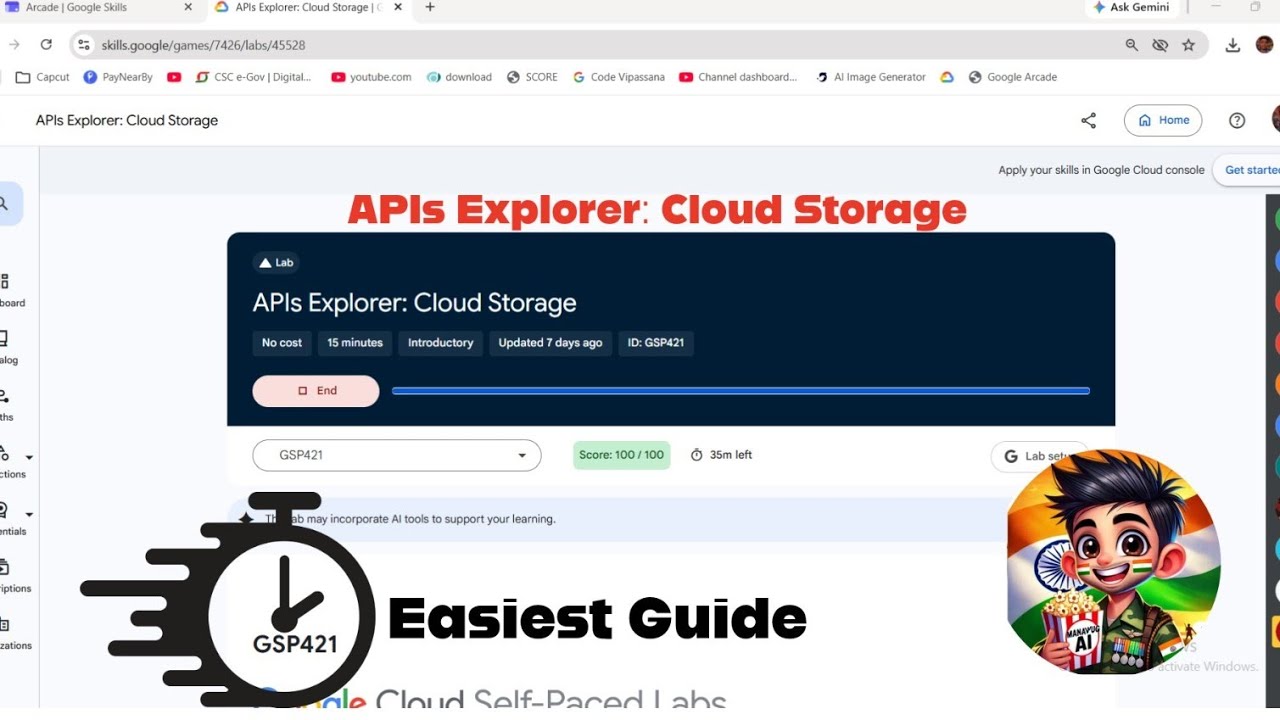Click the address bar URL
Screen dimensions: 1280x720
[x=203, y=45]
